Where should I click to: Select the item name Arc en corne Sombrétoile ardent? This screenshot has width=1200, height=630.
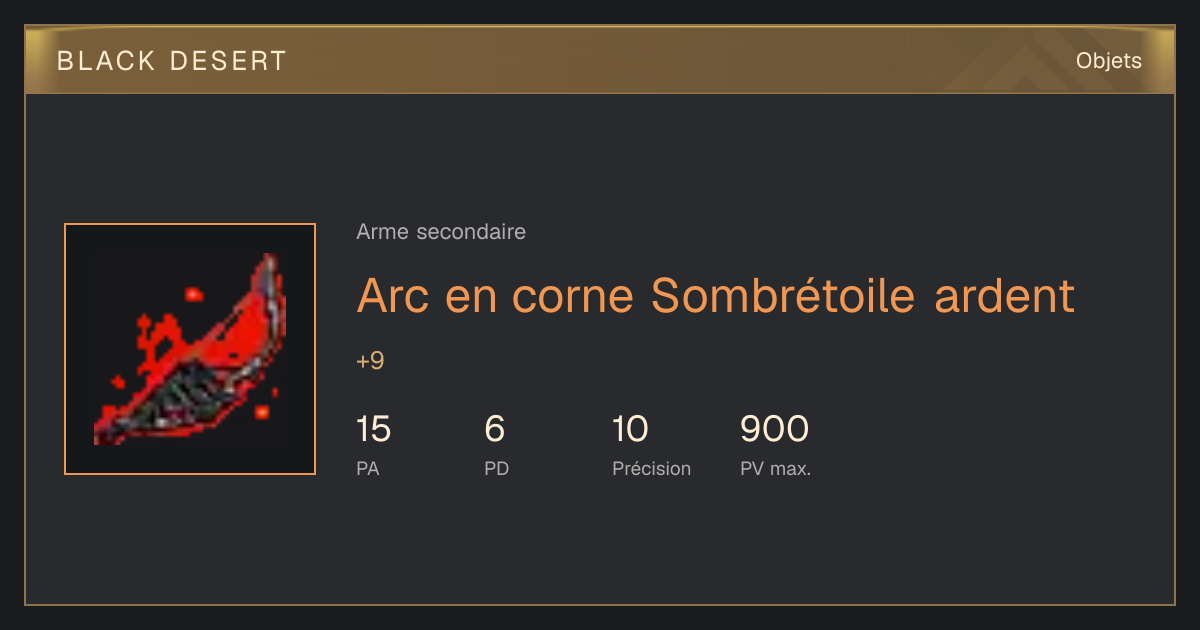[715, 296]
